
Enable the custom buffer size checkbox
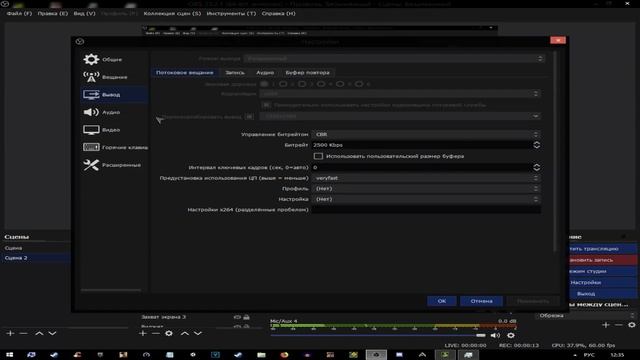(318, 156)
